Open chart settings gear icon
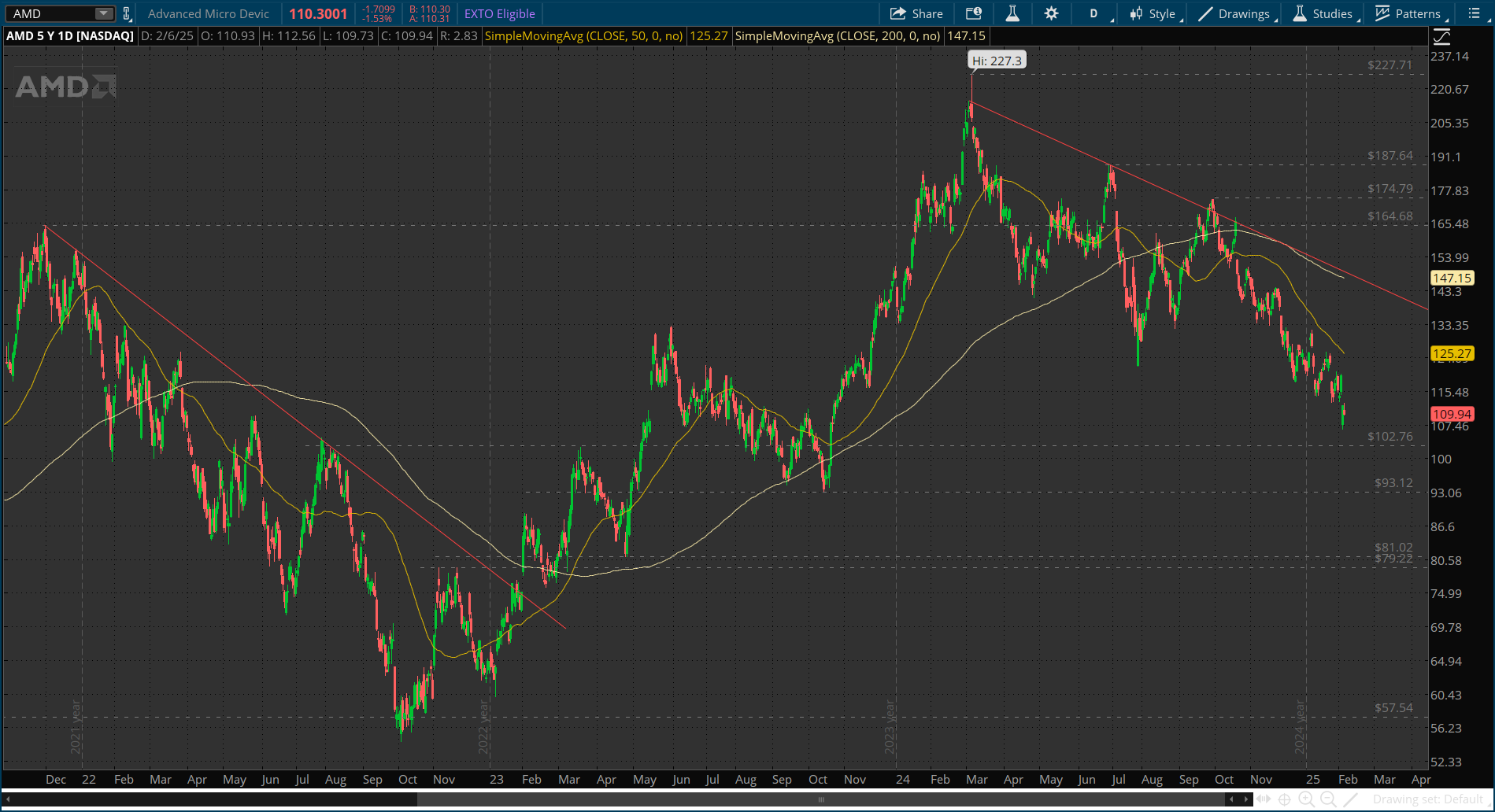This screenshot has width=1495, height=812. click(x=1051, y=13)
